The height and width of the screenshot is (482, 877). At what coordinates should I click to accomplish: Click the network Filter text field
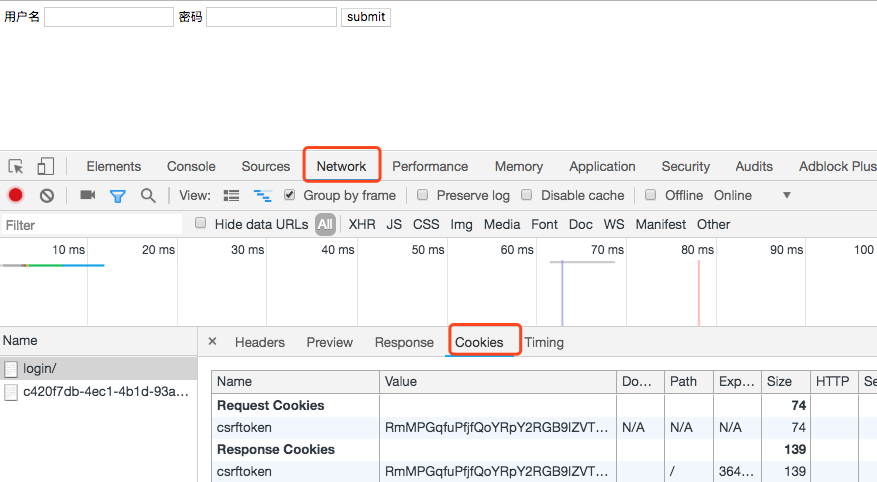92,225
